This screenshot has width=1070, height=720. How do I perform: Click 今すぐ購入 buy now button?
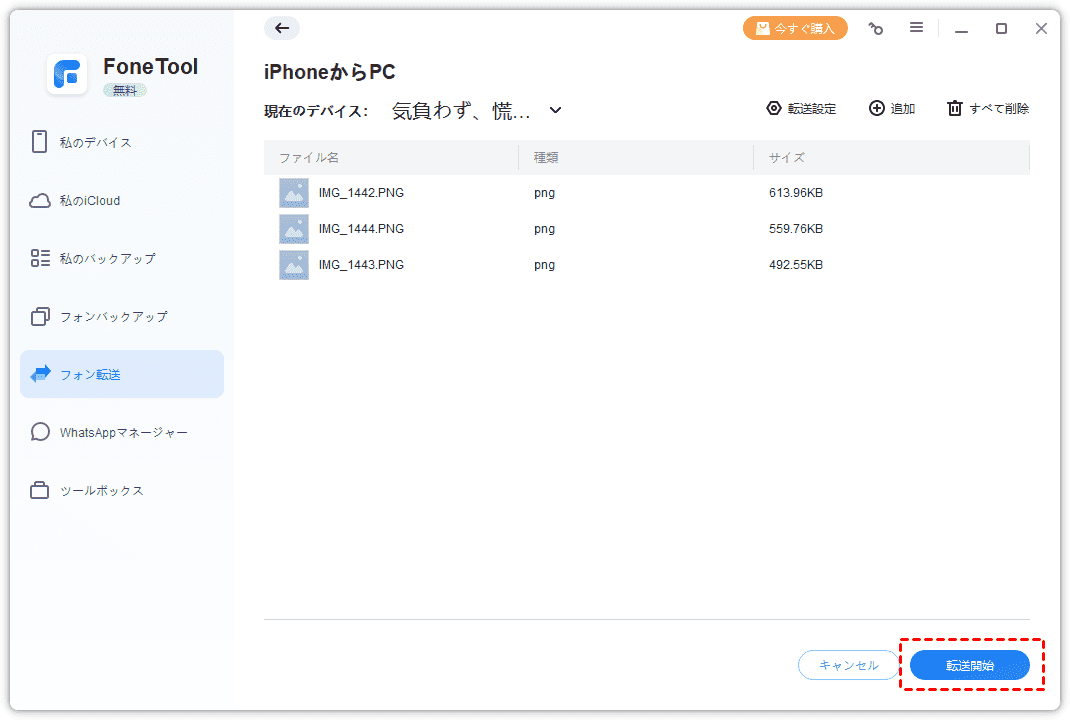point(795,28)
